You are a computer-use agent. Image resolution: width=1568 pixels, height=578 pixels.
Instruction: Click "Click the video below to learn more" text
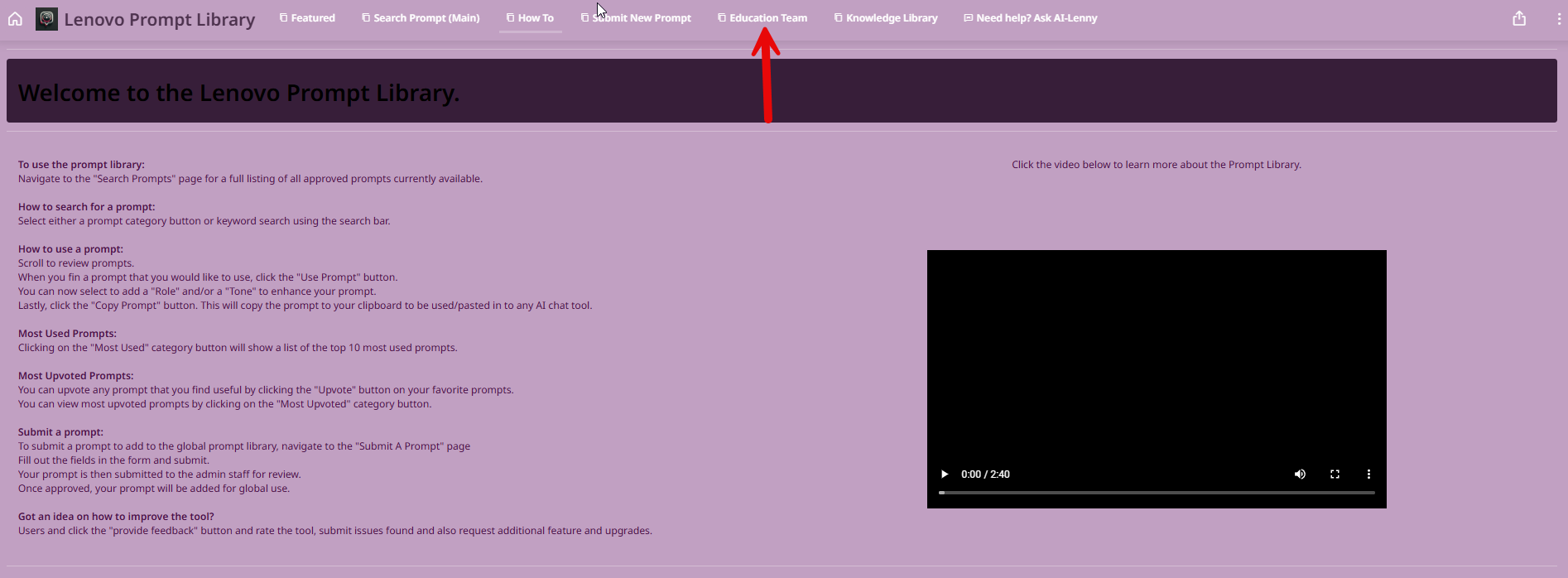pos(1157,165)
